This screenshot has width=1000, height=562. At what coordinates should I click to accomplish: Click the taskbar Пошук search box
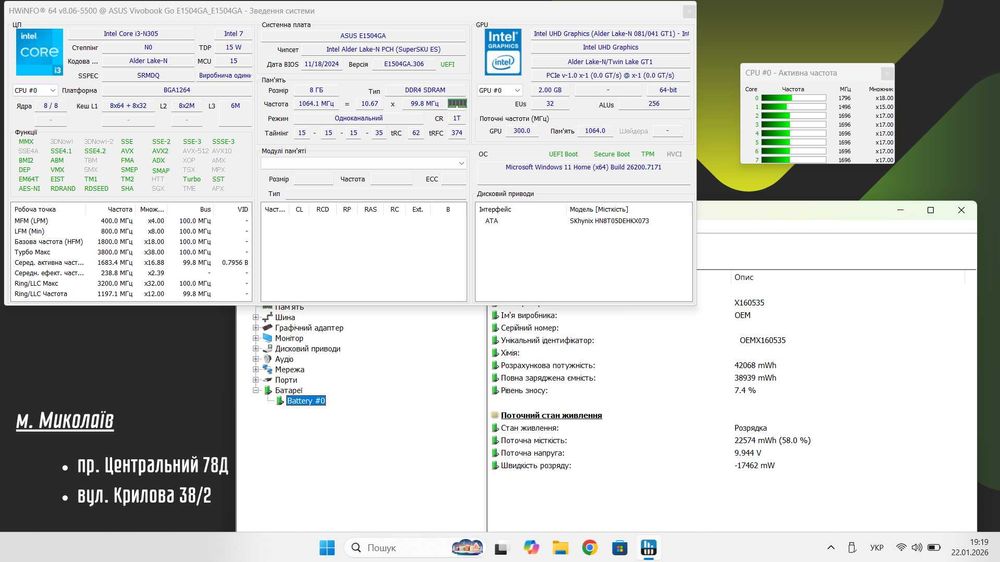pyautogui.click(x=415, y=547)
